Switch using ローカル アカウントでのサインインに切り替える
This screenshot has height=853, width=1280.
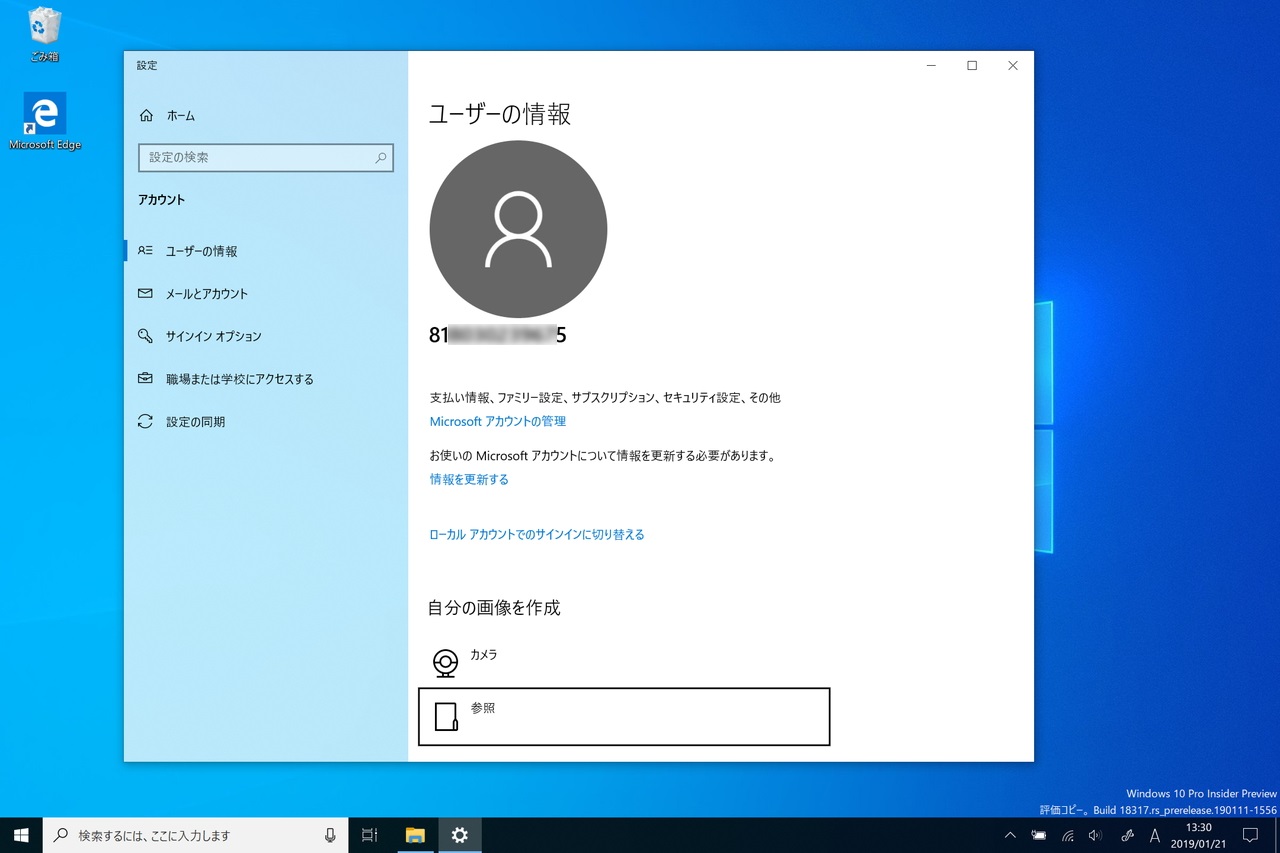click(537, 534)
